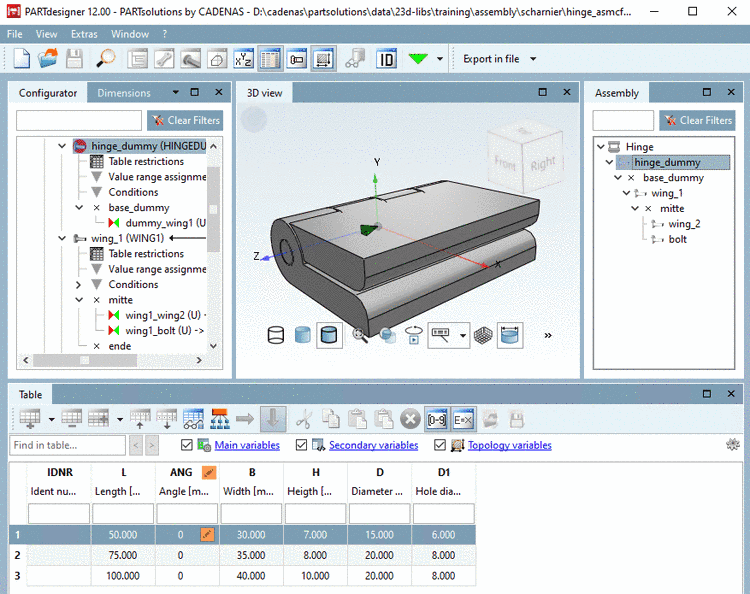Click the mesh grid display icon in 3D view

(x=483, y=336)
